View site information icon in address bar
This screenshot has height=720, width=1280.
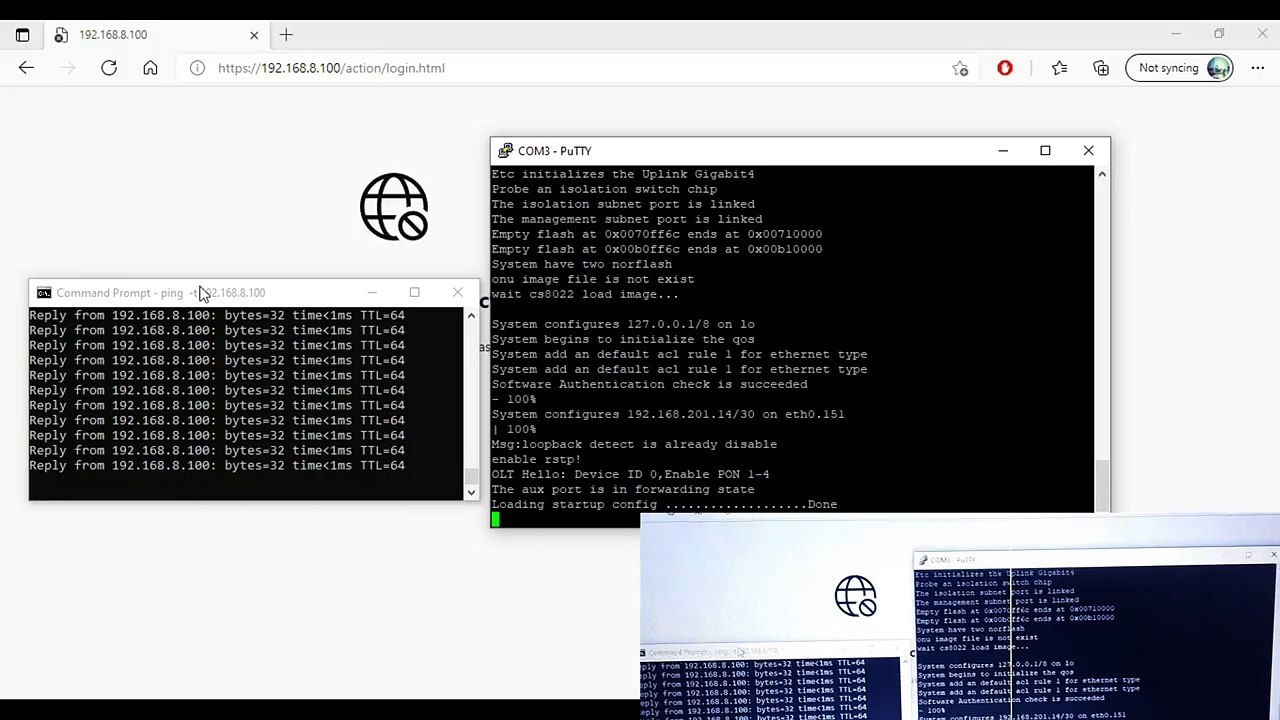(x=197, y=68)
